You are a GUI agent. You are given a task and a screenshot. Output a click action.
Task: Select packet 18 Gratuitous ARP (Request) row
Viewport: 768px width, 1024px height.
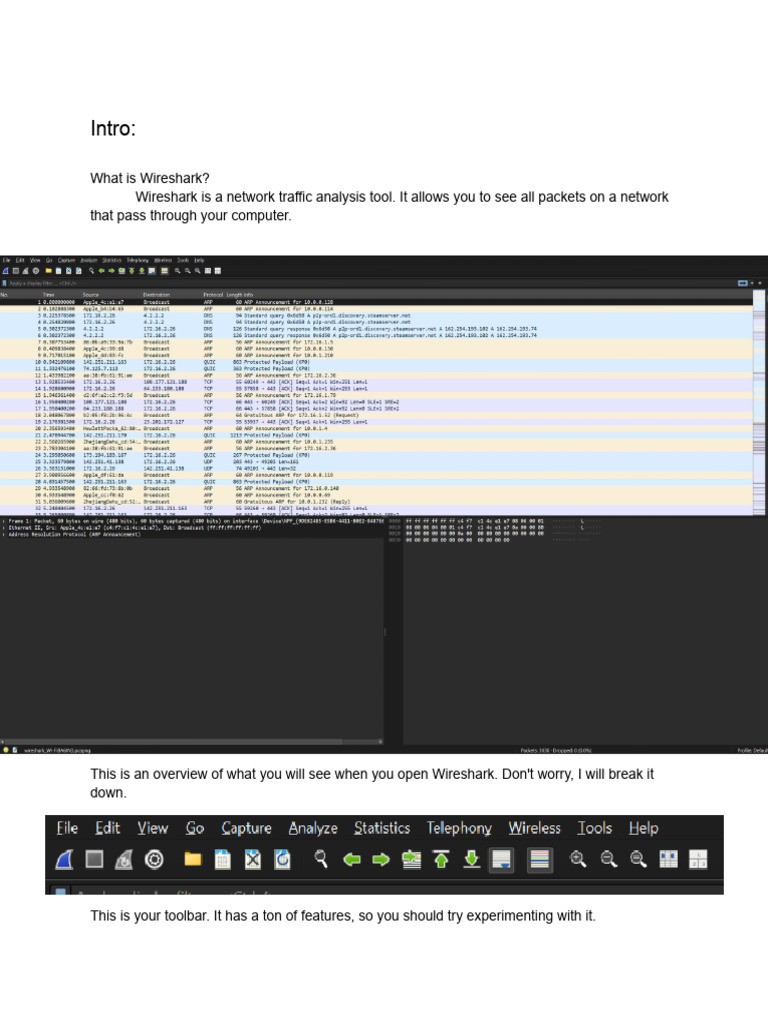tap(376, 415)
